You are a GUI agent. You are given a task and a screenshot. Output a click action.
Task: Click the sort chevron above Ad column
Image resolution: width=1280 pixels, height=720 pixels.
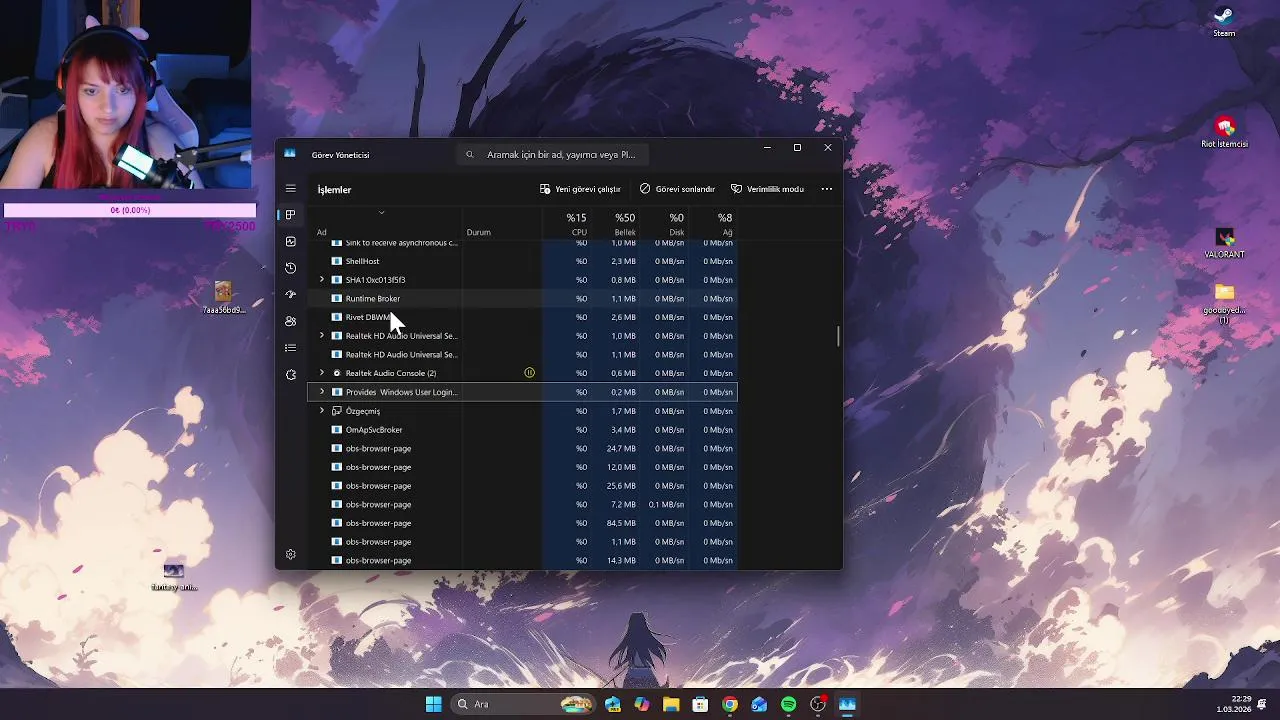point(381,213)
